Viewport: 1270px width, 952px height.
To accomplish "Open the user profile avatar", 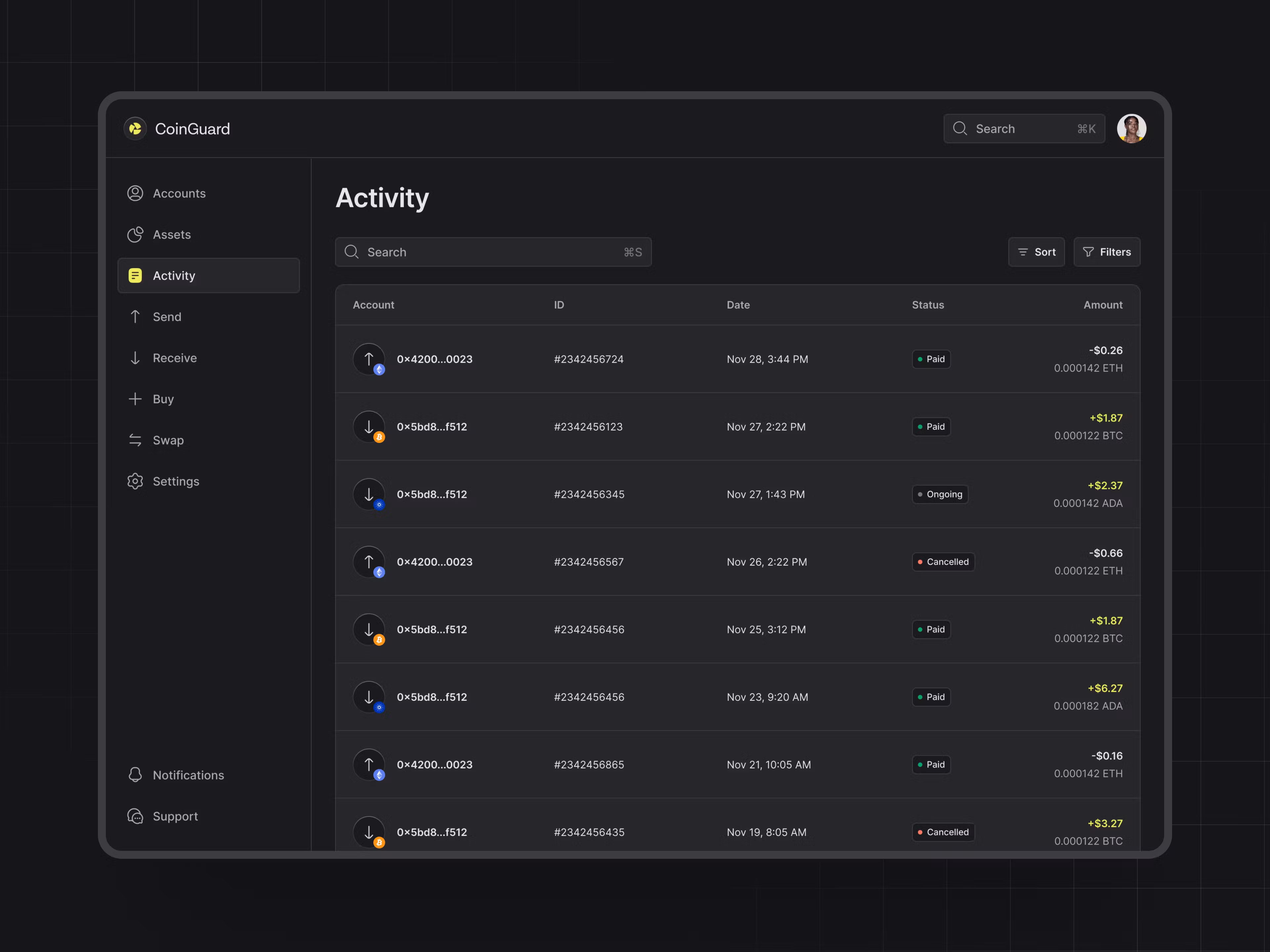I will tap(1131, 129).
